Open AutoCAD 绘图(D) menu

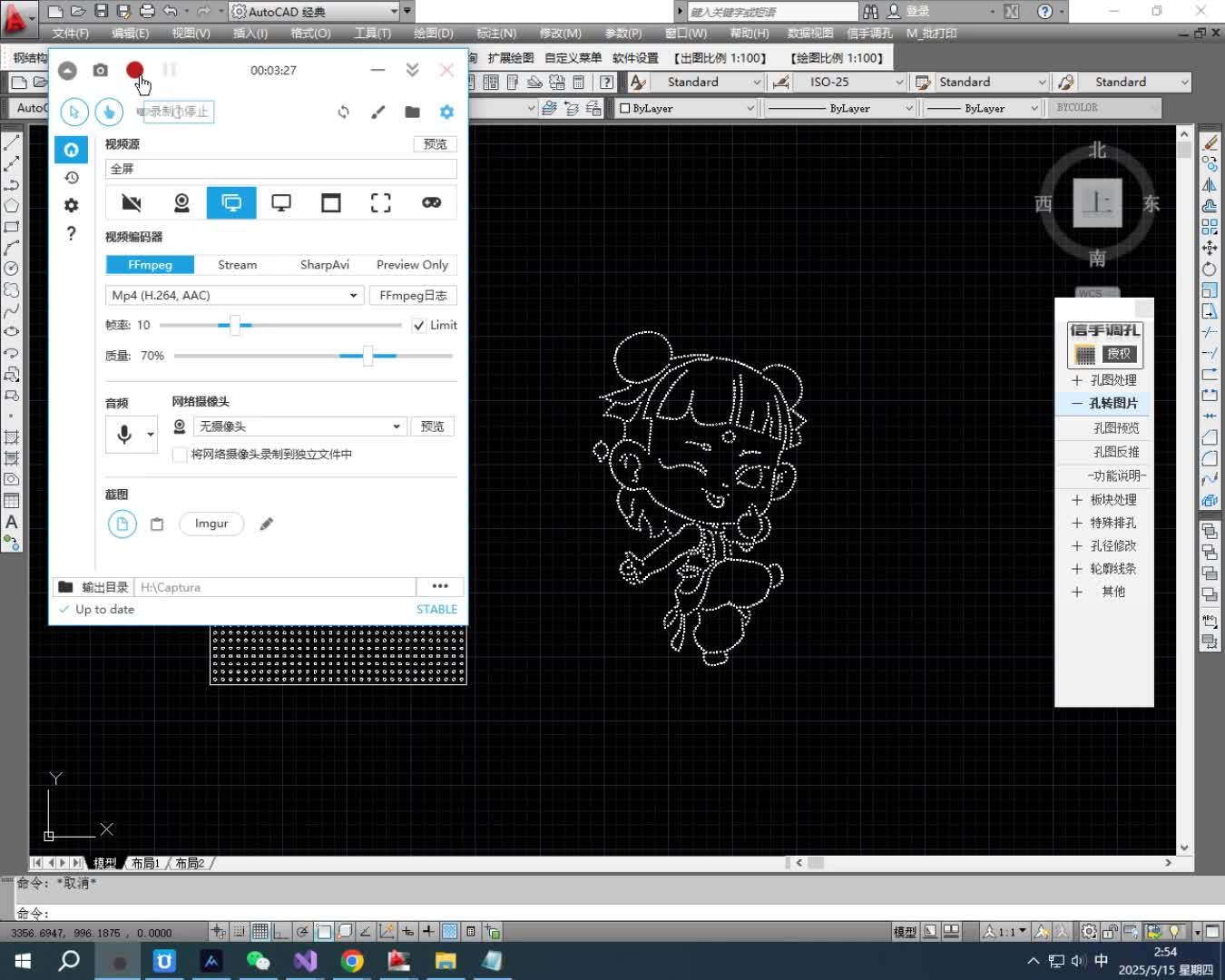coord(433,33)
